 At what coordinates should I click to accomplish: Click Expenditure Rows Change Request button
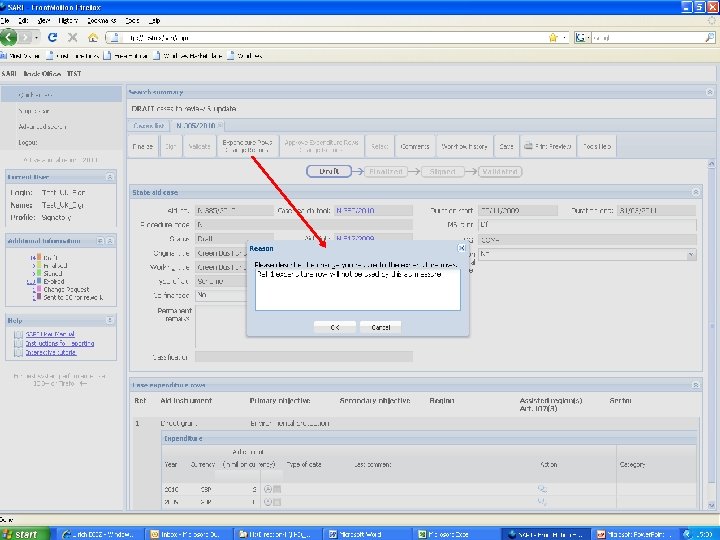coord(248,146)
